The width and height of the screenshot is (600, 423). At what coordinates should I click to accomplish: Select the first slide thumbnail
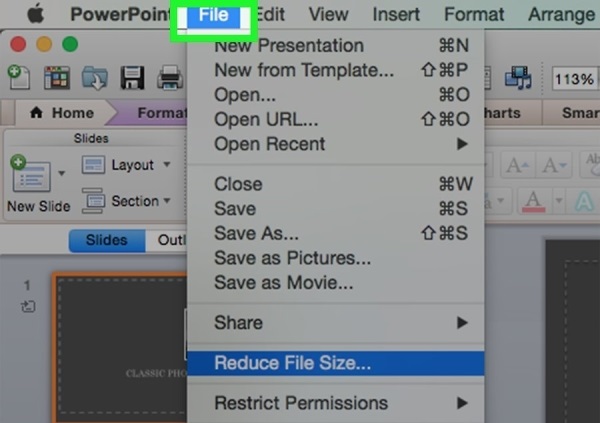[x=118, y=347]
